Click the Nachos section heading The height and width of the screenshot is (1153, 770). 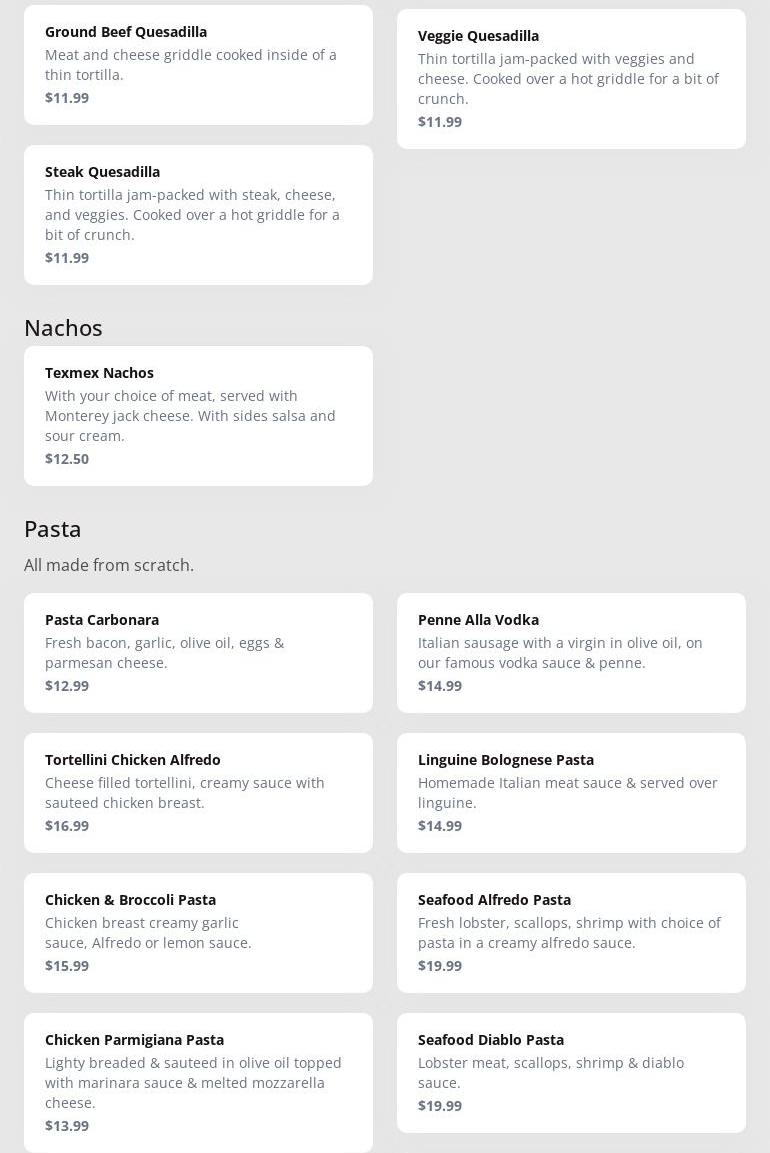pyautogui.click(x=63, y=328)
